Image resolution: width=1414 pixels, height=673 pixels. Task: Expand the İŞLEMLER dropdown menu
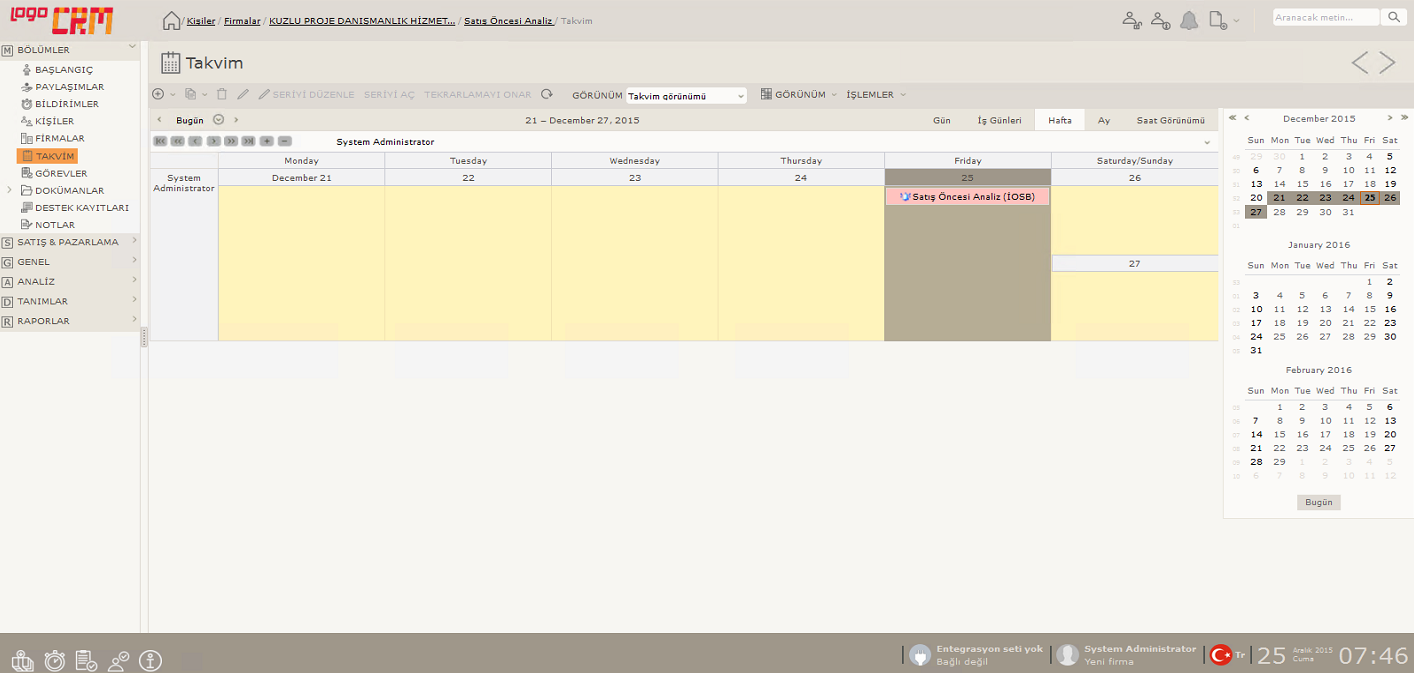(x=876, y=95)
